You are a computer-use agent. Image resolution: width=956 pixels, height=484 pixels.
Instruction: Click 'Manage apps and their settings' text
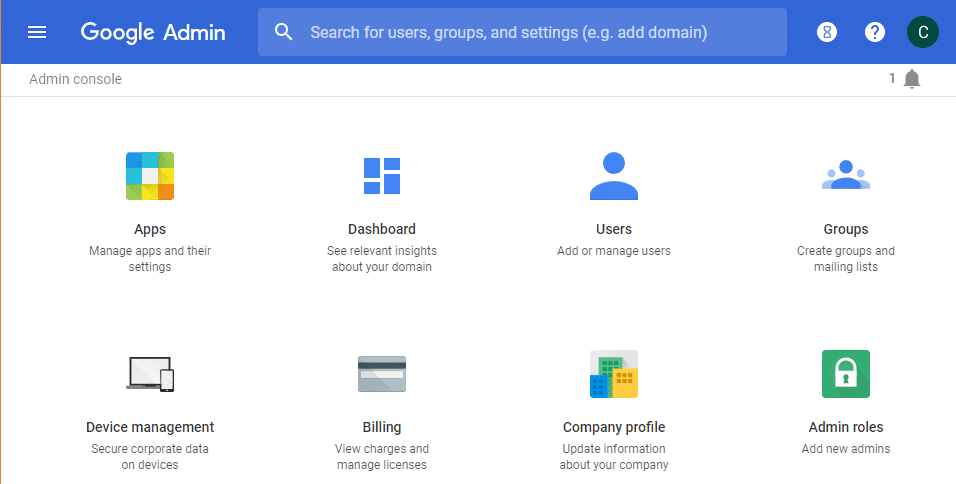click(x=150, y=258)
